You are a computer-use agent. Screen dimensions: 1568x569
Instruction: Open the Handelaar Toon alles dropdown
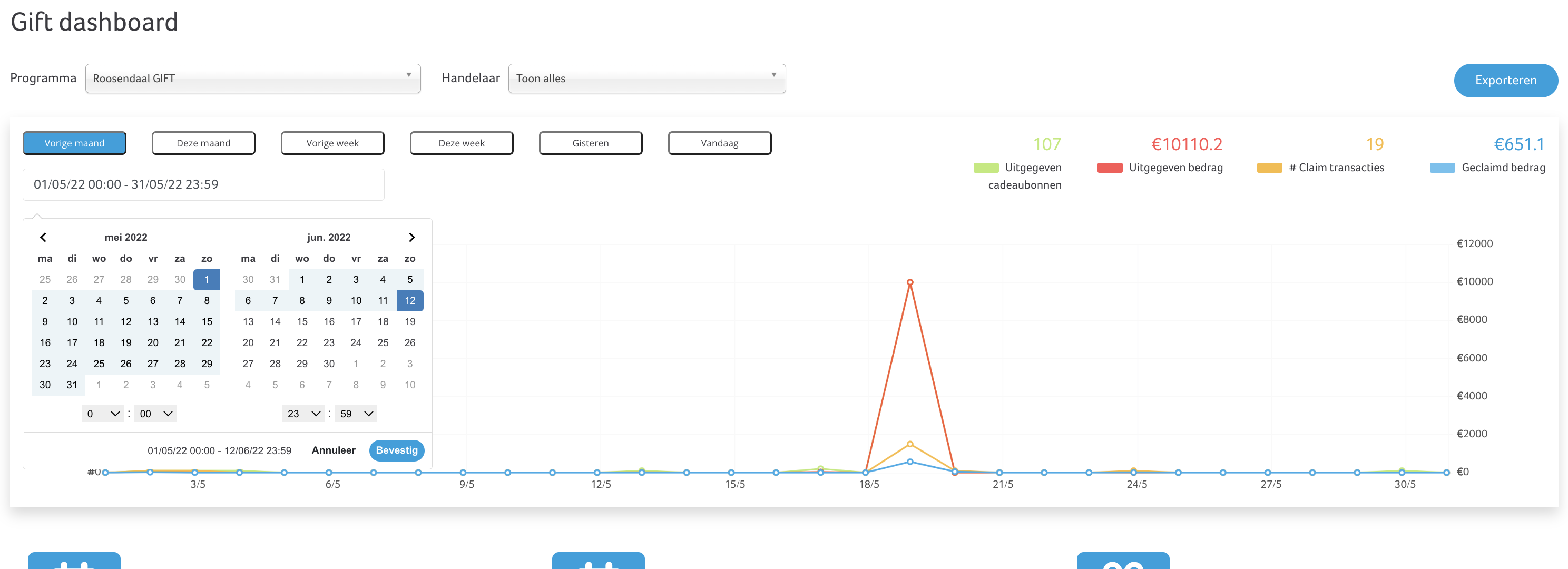click(646, 79)
